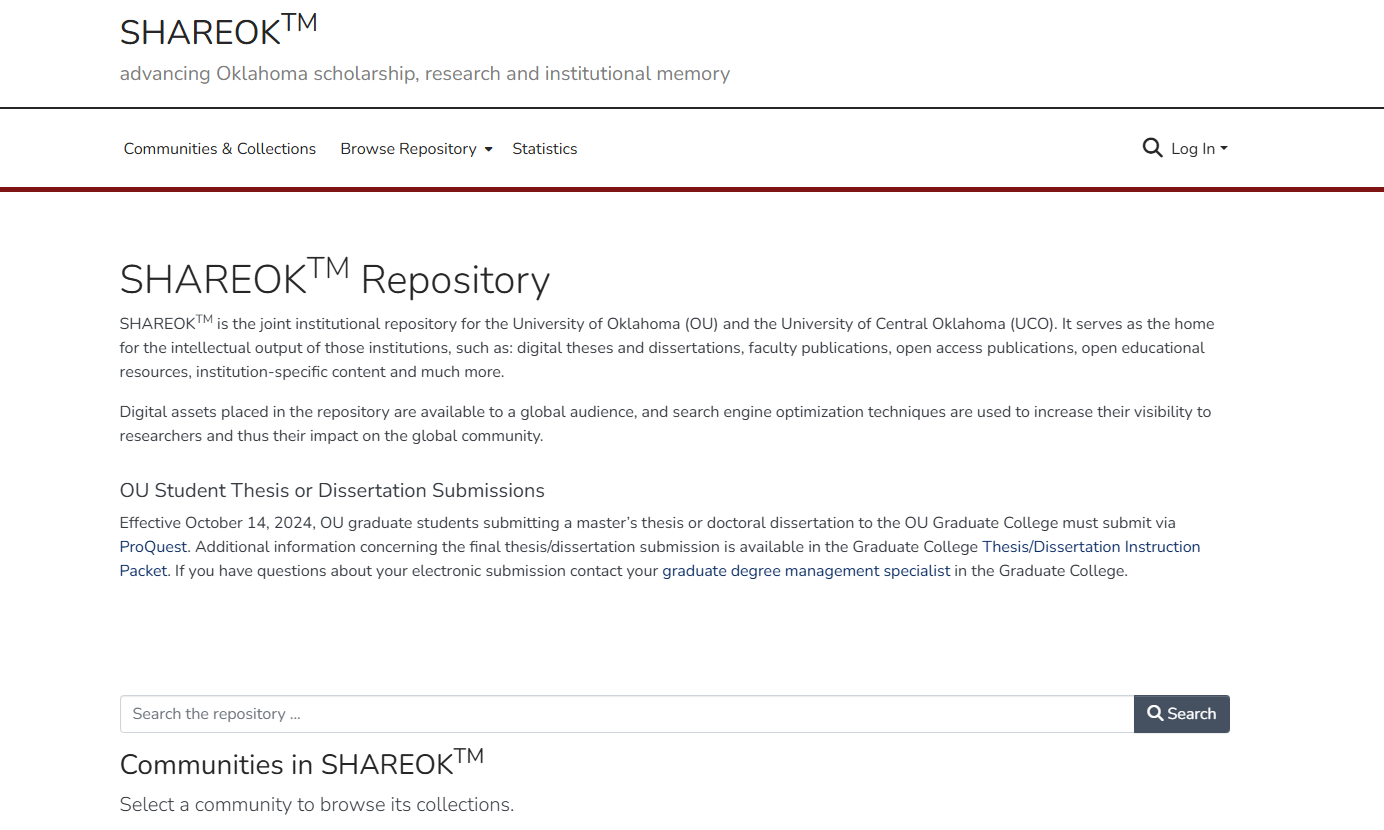Click text Select a community to browse
1384x830 pixels.
(317, 805)
